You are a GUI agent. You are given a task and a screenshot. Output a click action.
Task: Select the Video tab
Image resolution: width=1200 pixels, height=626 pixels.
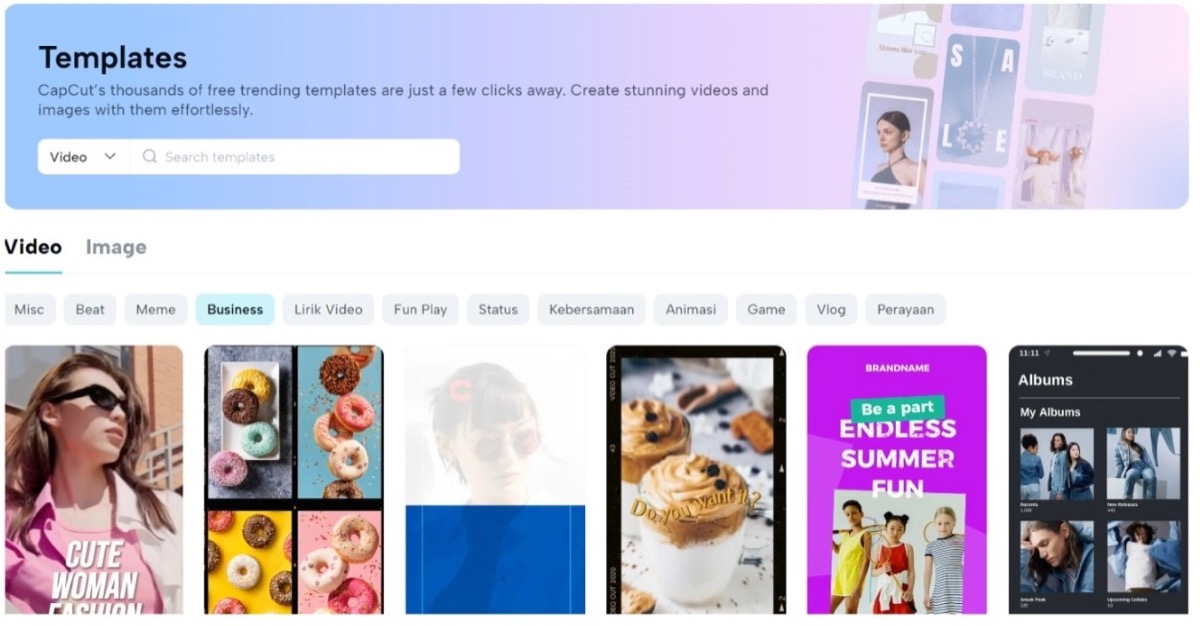coord(33,247)
